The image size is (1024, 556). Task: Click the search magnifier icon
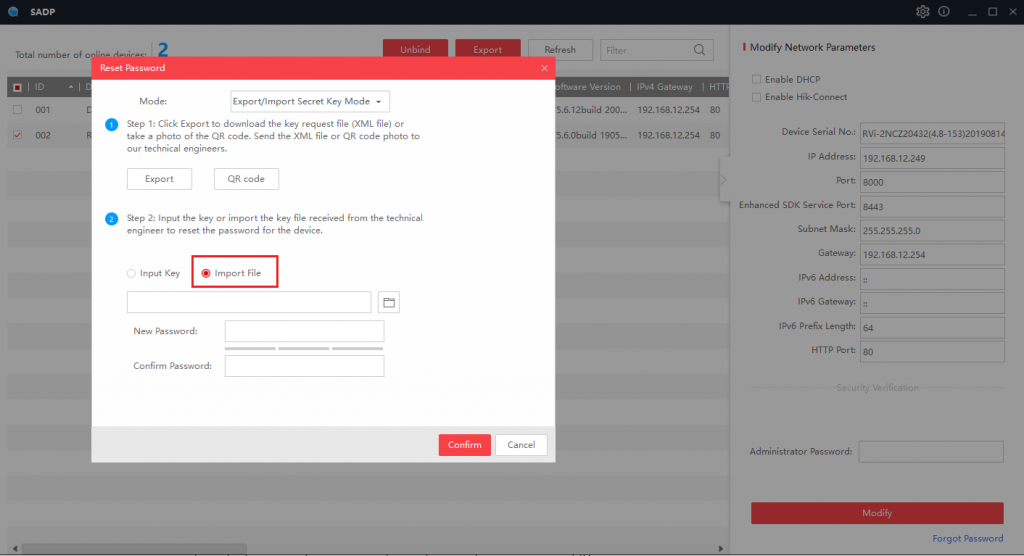700,50
